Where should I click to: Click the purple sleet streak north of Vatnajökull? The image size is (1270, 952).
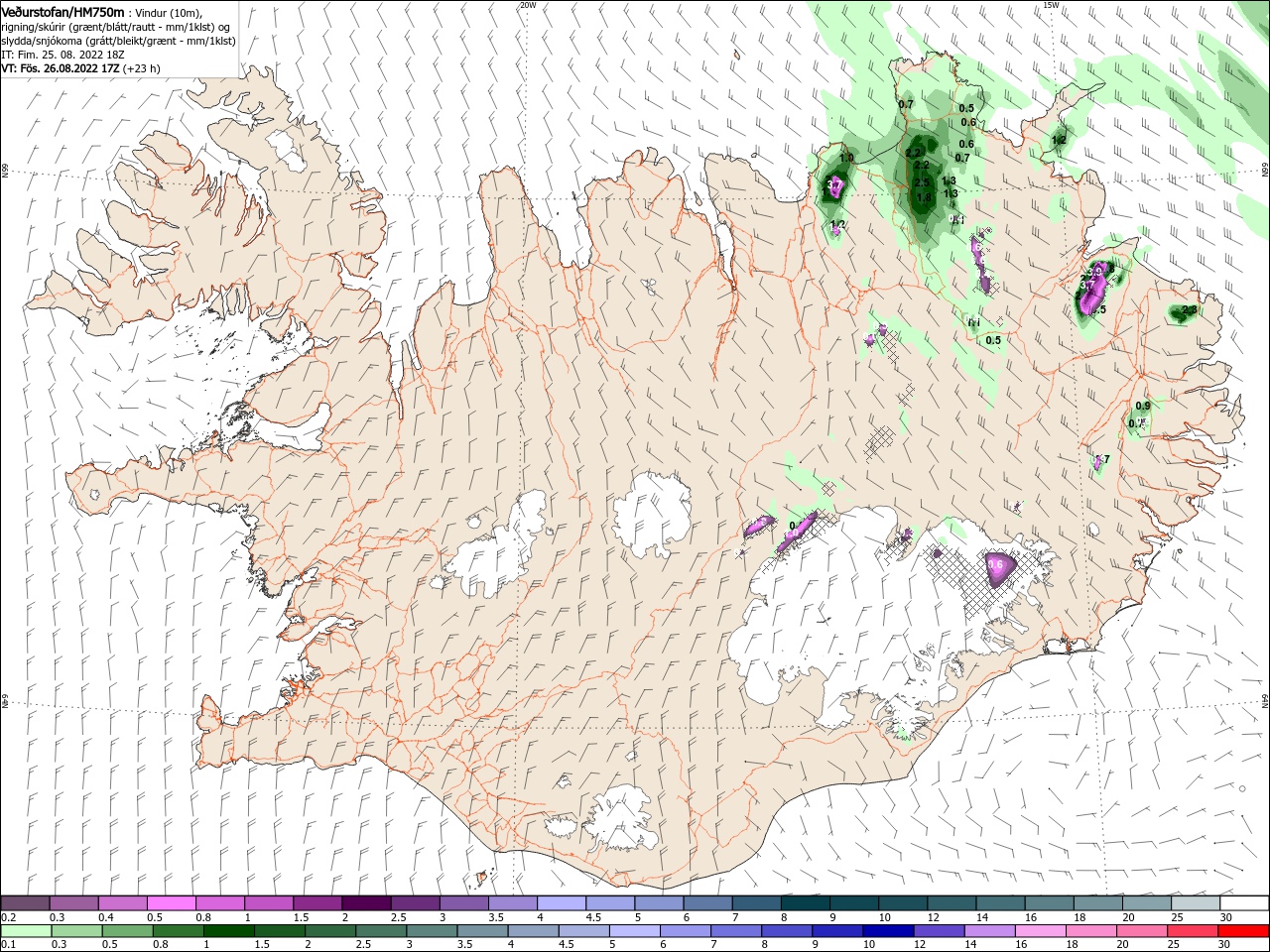click(798, 530)
